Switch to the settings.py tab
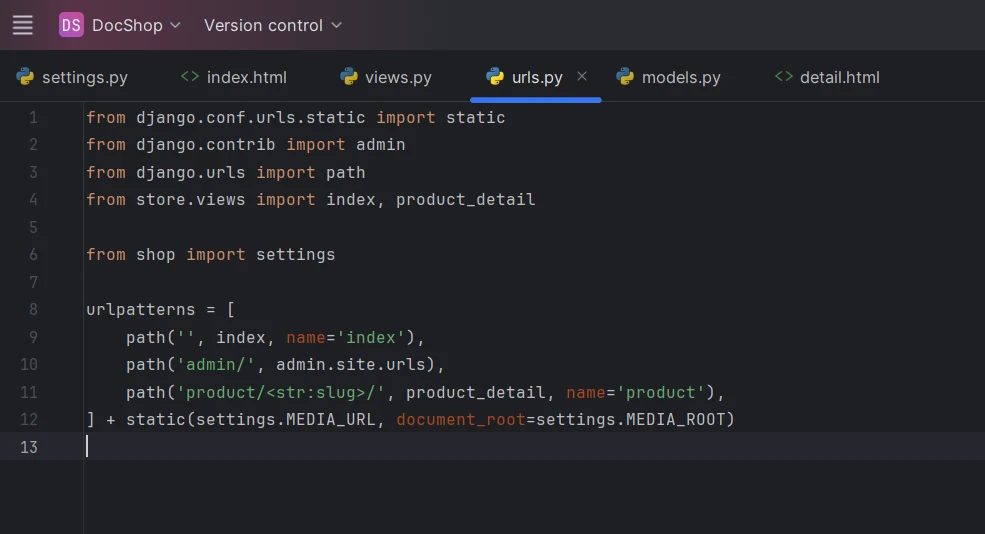985x534 pixels. (84, 77)
